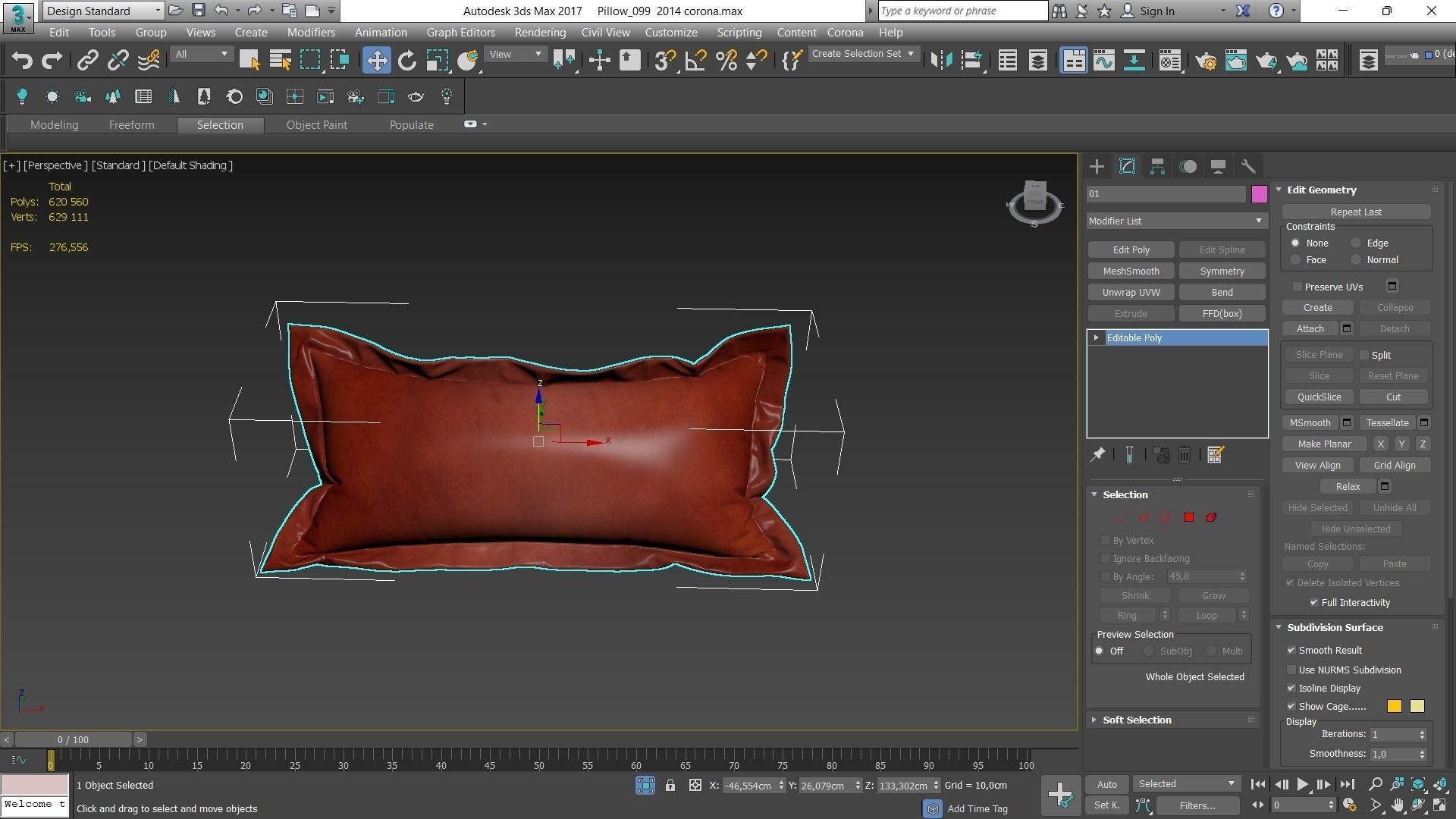Open Create Selection Set dropdown
This screenshot has width=1456, height=819.
coord(863,54)
